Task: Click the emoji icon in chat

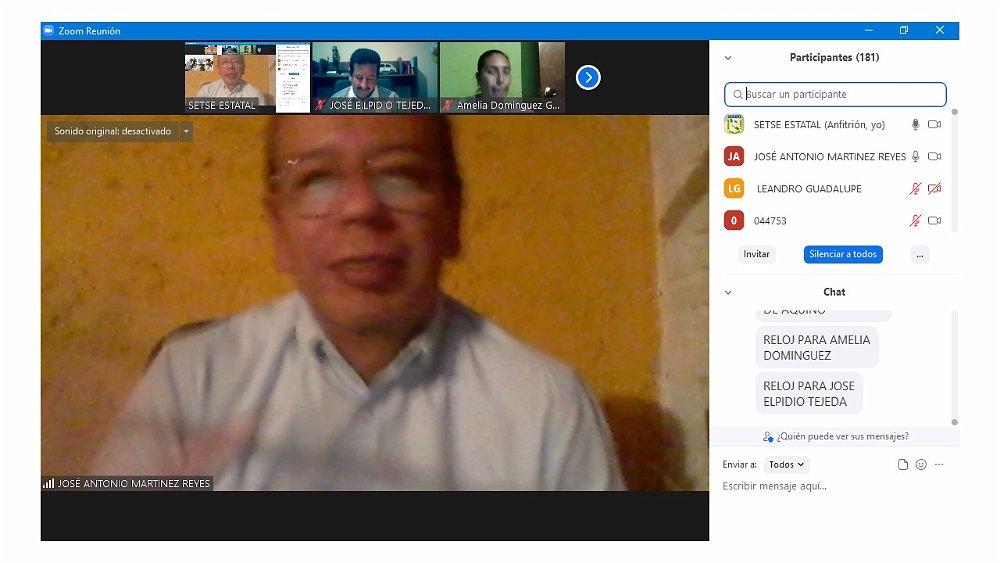Action: [x=921, y=465]
